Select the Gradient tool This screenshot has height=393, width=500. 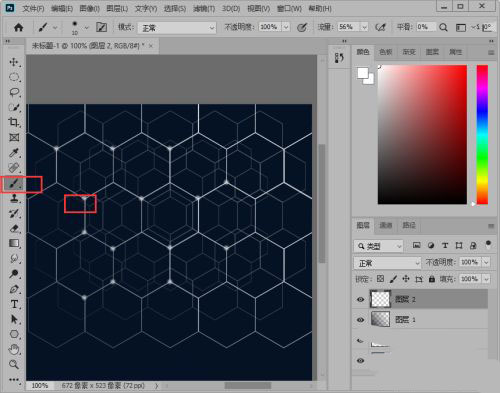[14, 244]
